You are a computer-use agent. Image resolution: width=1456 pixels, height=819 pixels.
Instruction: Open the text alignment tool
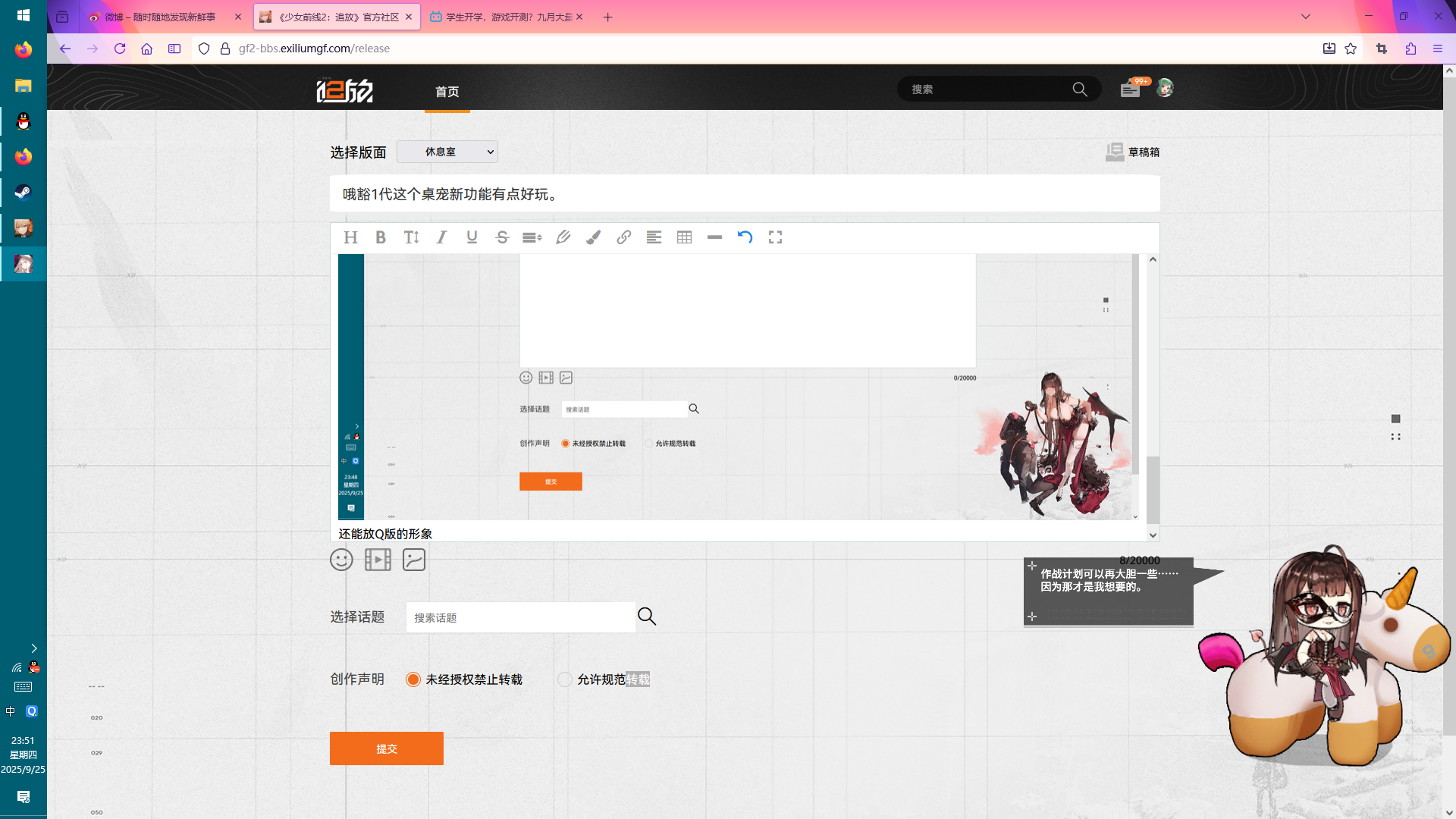pyautogui.click(x=654, y=237)
